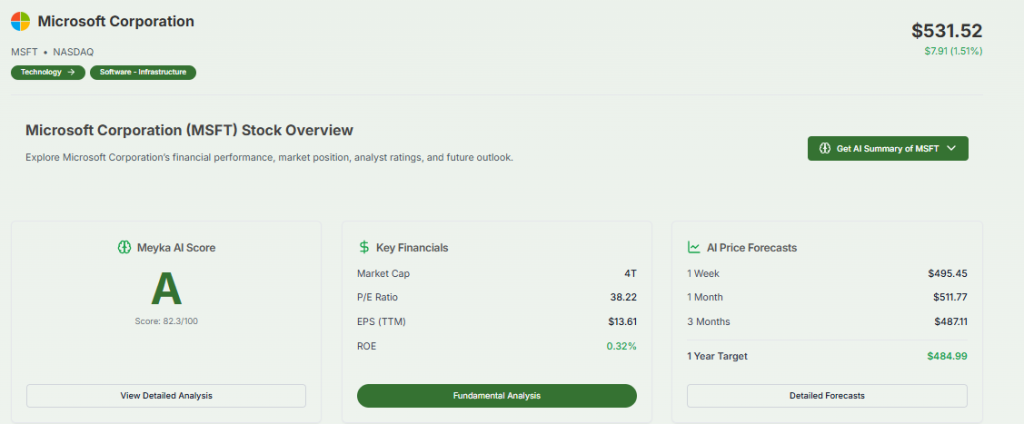Click the Market Cap label
Image resolution: width=1024 pixels, height=424 pixels.
pos(383,274)
